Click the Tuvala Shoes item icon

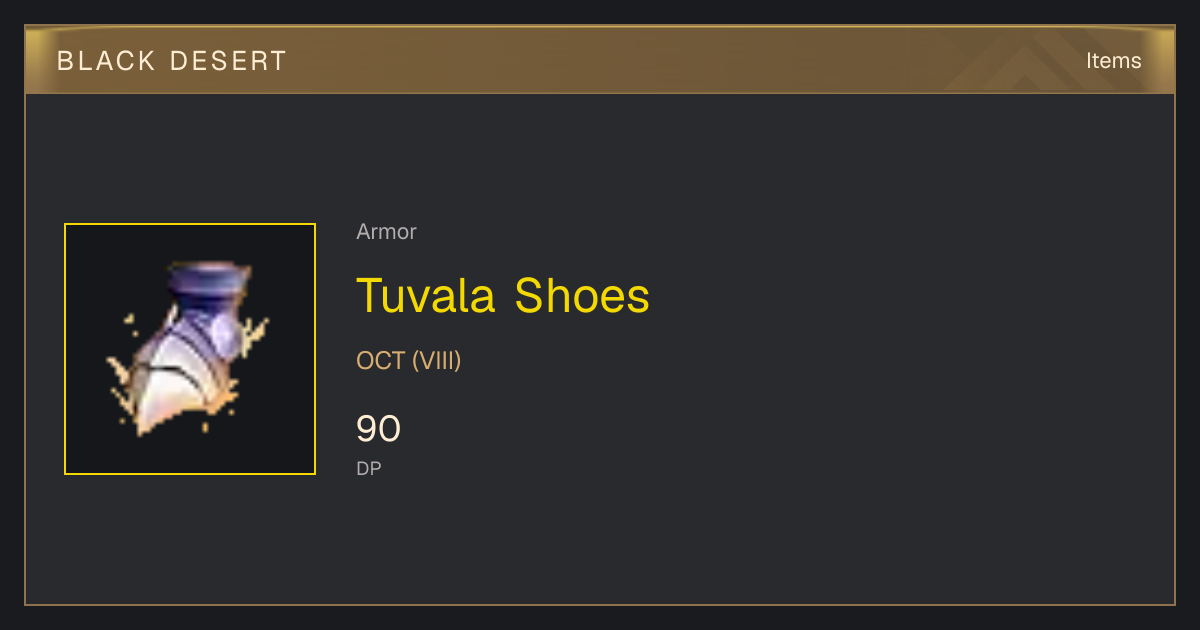coord(190,349)
